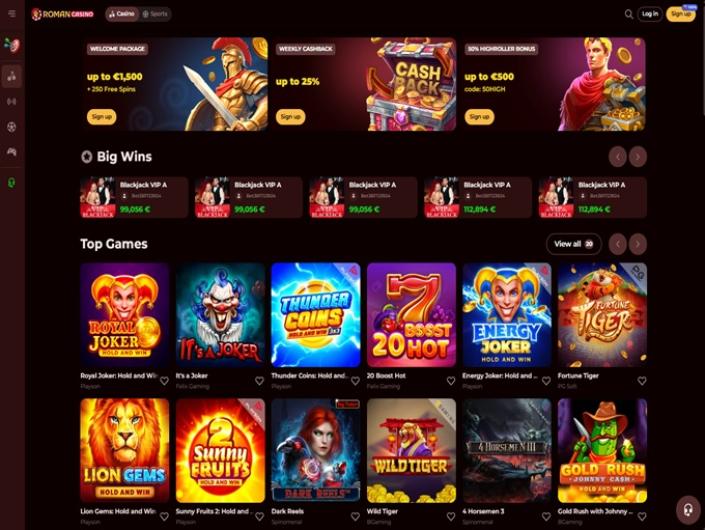Click the search magnifier icon
Image resolution: width=705 pixels, height=530 pixels.
tap(629, 14)
